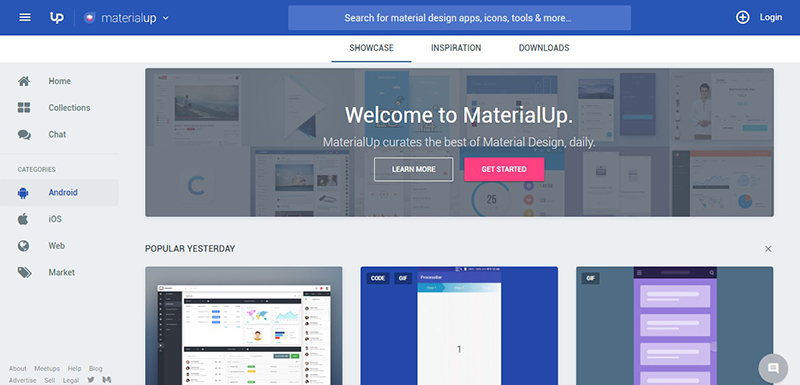Expand the materialup site switcher chevron

pos(165,18)
